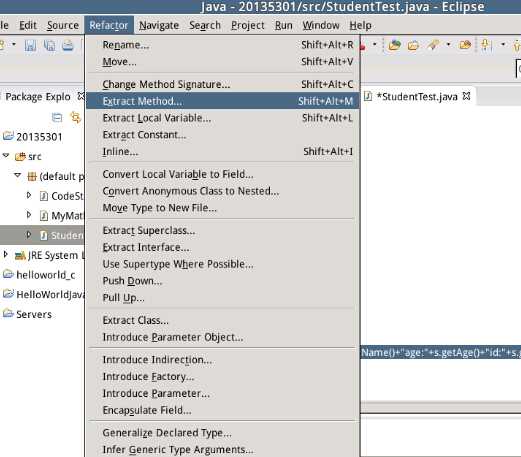Screen dimensions: 521x457
Task: Open the dropdown arrow after the pin icon
Action: (503, 44)
